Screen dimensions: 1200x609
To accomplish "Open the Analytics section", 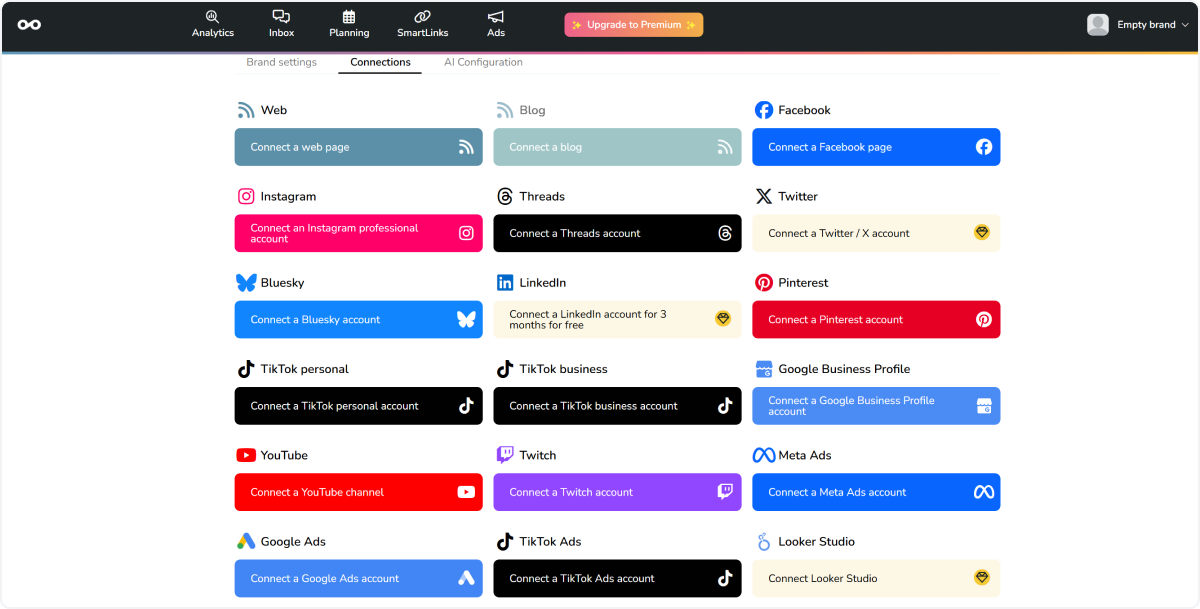I will pos(213,24).
